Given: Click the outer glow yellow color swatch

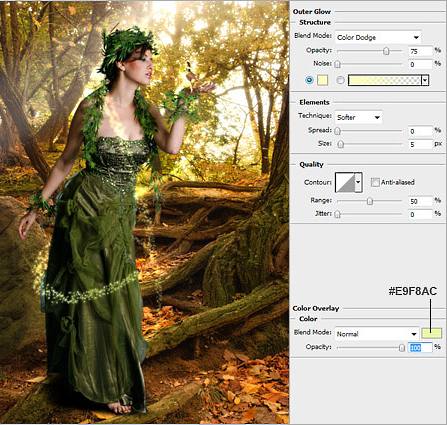Looking at the screenshot, I should click(x=322, y=80).
